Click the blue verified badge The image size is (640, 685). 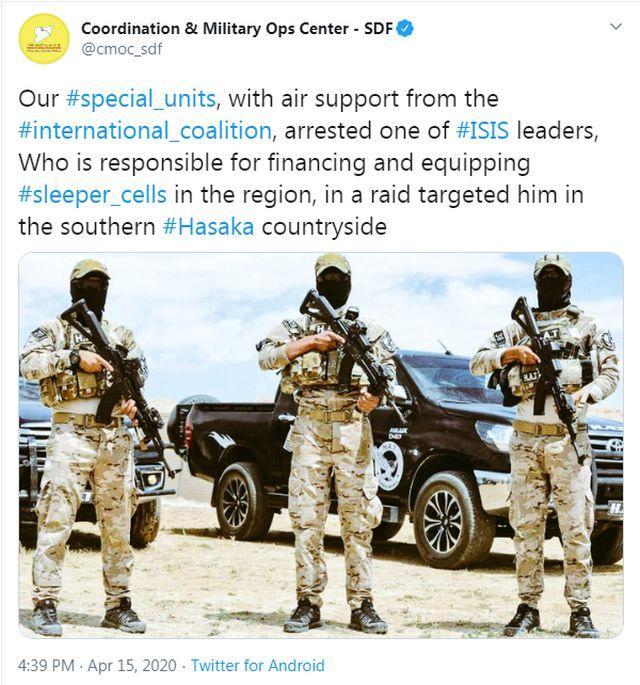click(x=405, y=29)
